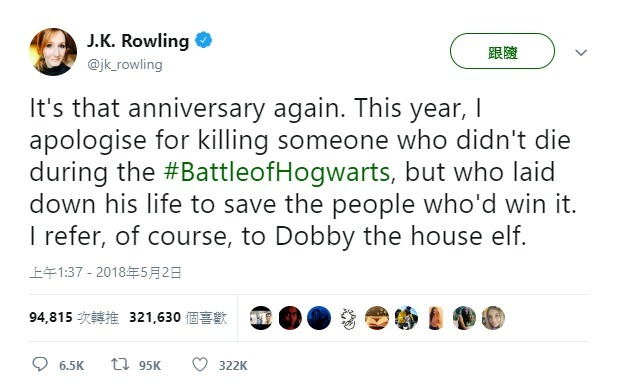Open the #BattleofHogwarts hashtag link
This screenshot has height=390, width=625.
[x=277, y=172]
